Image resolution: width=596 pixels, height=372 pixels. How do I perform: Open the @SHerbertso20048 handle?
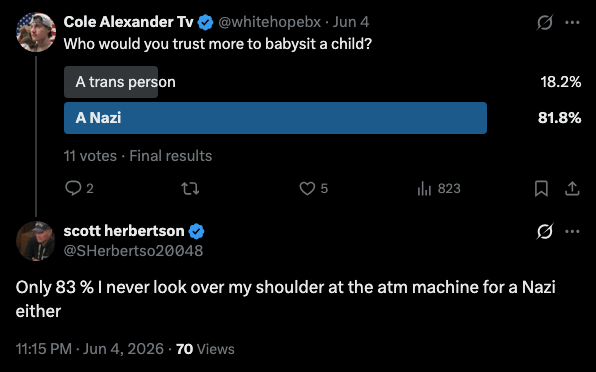click(x=133, y=250)
